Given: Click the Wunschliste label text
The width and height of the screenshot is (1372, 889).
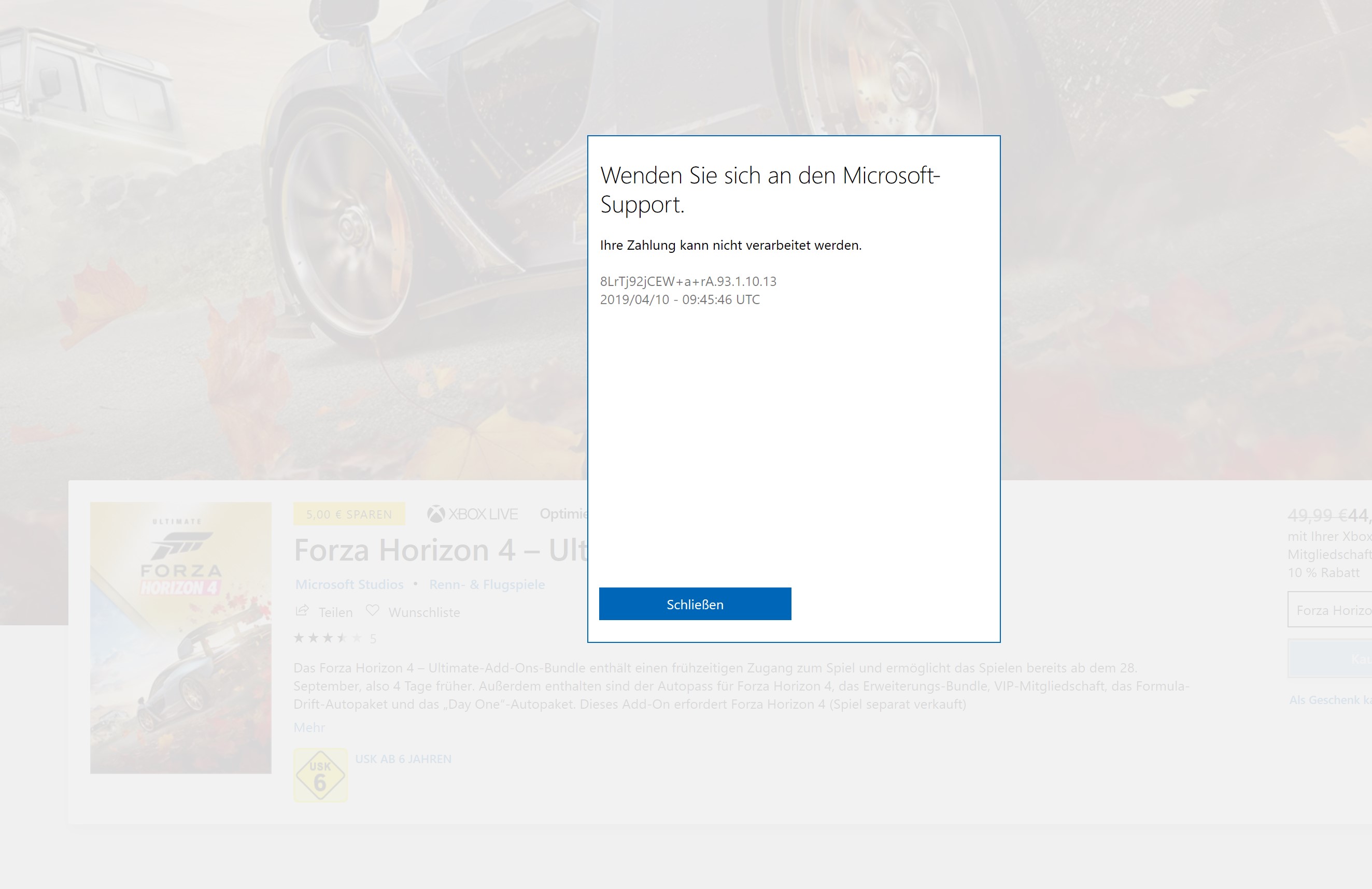Looking at the screenshot, I should pos(425,612).
